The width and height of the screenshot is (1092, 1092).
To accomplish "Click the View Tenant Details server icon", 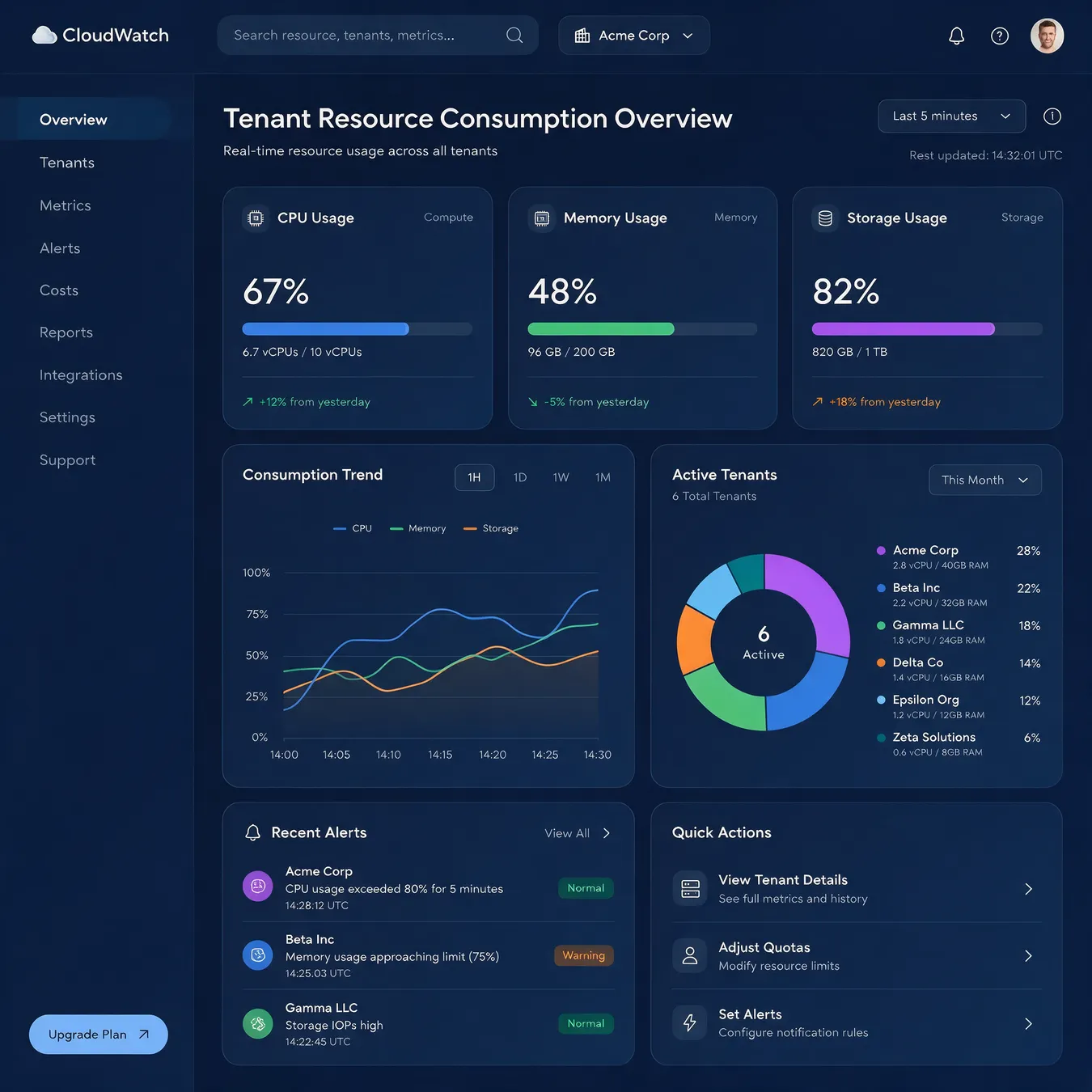I will point(690,888).
